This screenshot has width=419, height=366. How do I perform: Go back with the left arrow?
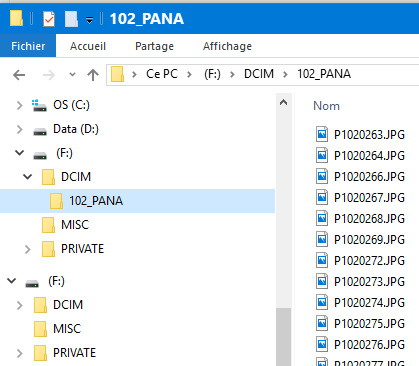(19, 75)
